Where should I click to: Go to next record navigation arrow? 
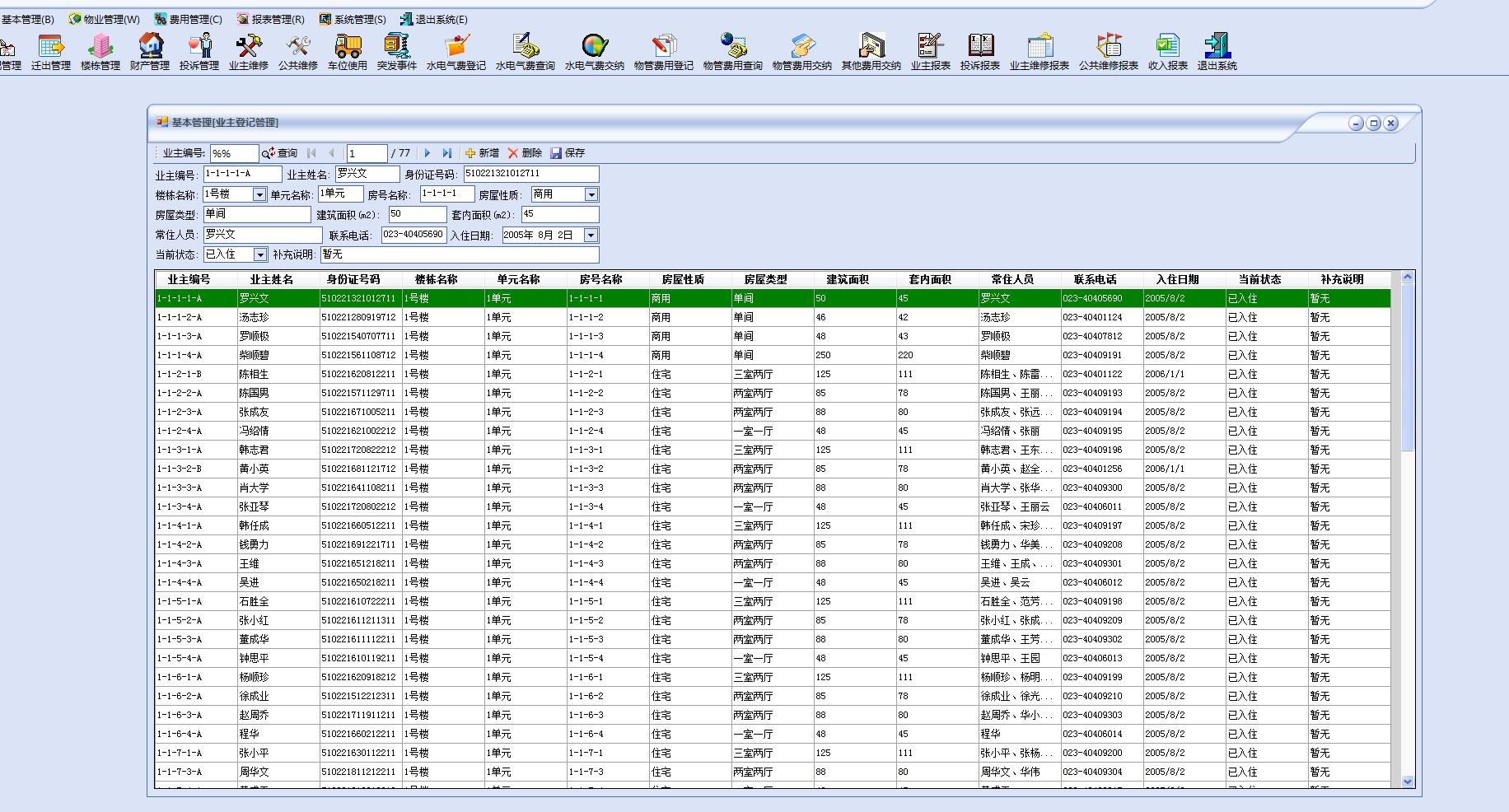[x=427, y=153]
